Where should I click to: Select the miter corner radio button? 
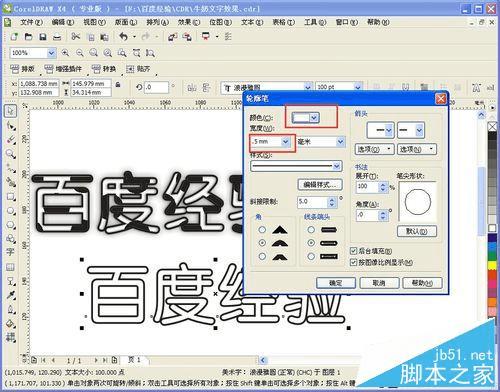tap(262, 230)
